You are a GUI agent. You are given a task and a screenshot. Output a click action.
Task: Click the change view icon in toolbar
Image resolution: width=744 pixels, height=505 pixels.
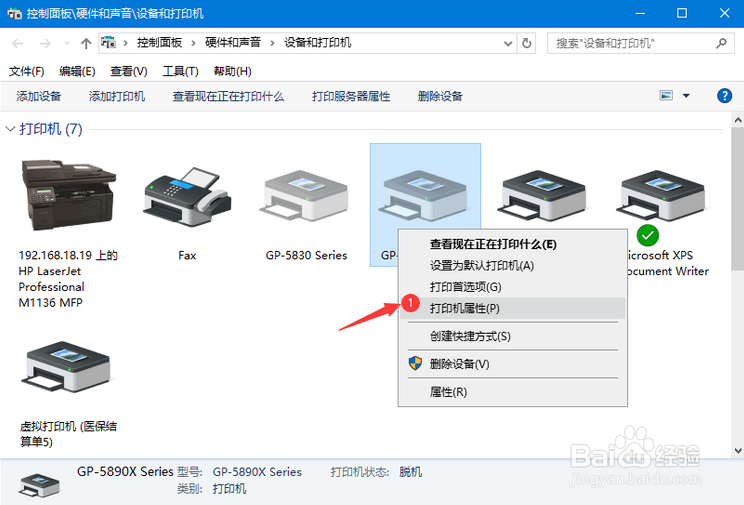(666, 96)
